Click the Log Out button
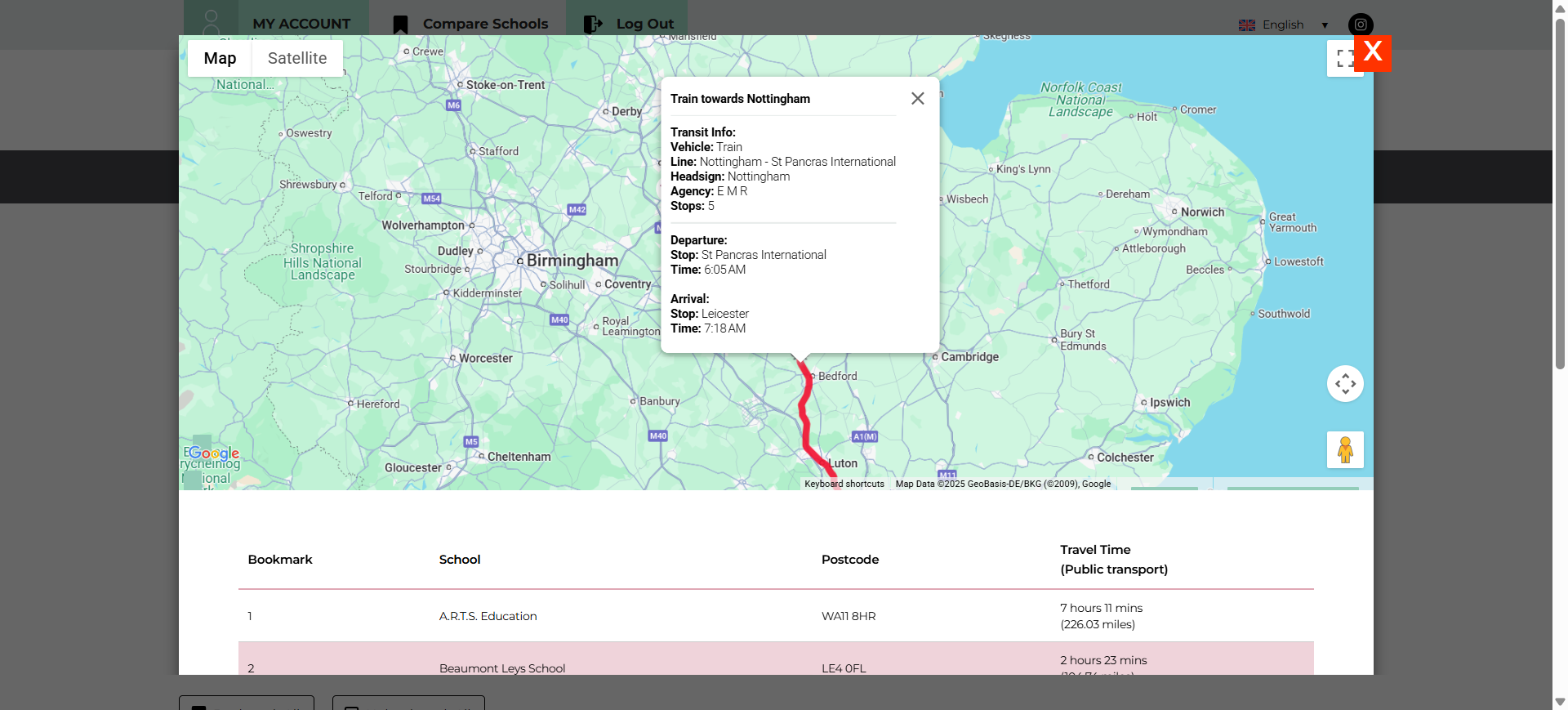This screenshot has width=1568, height=710. click(x=628, y=24)
